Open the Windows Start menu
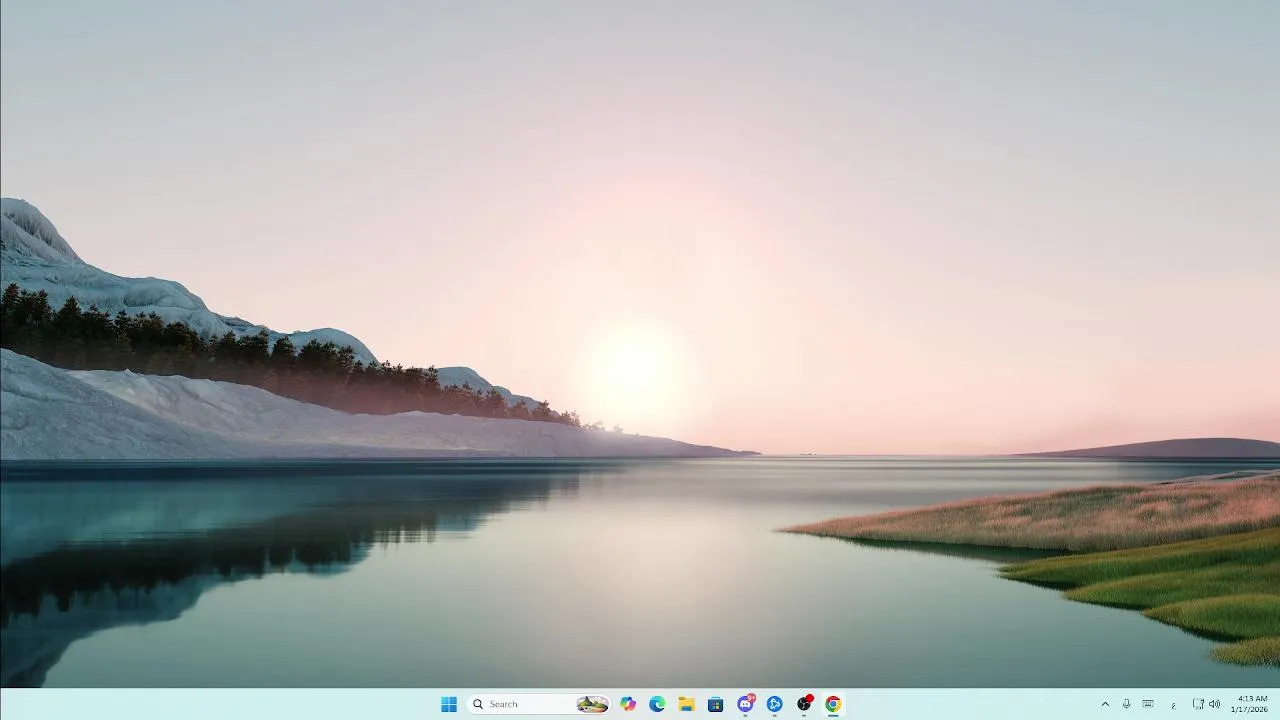The width and height of the screenshot is (1280, 720). coord(449,704)
